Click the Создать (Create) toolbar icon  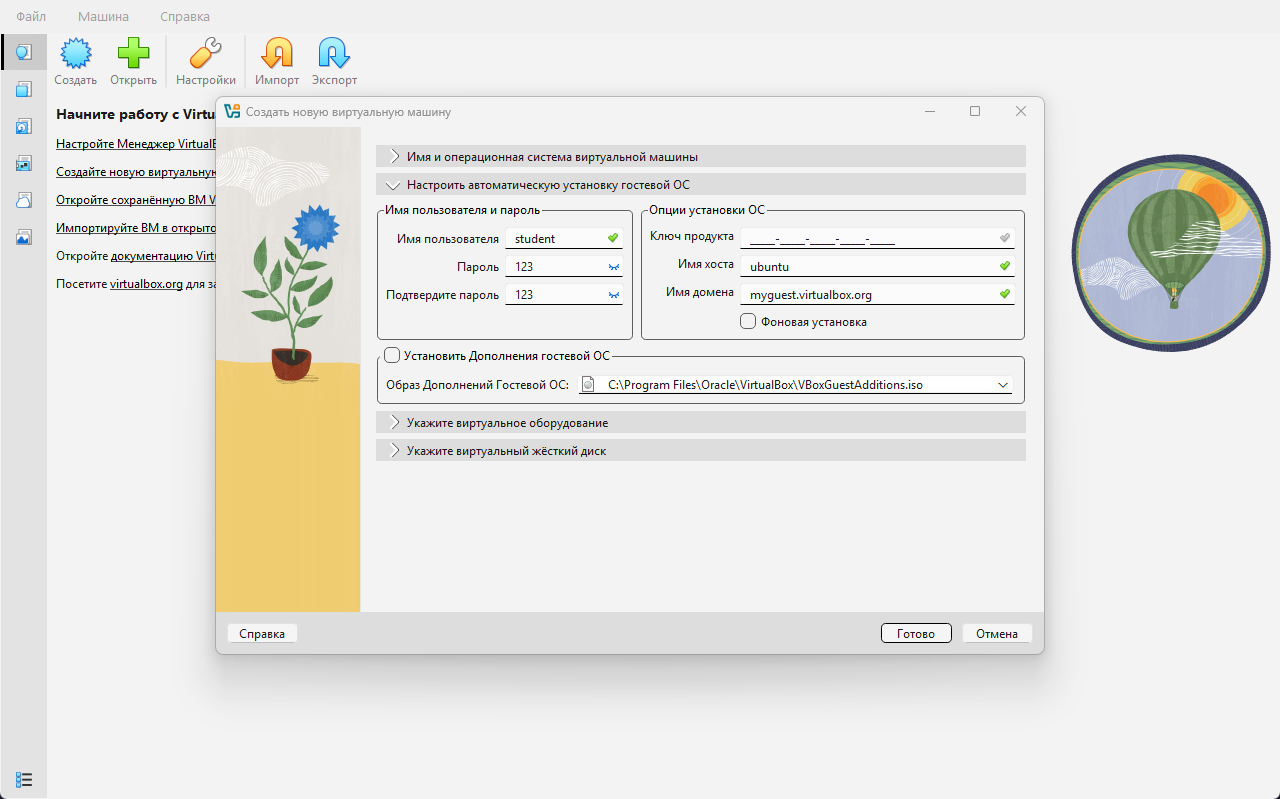pyautogui.click(x=75, y=53)
